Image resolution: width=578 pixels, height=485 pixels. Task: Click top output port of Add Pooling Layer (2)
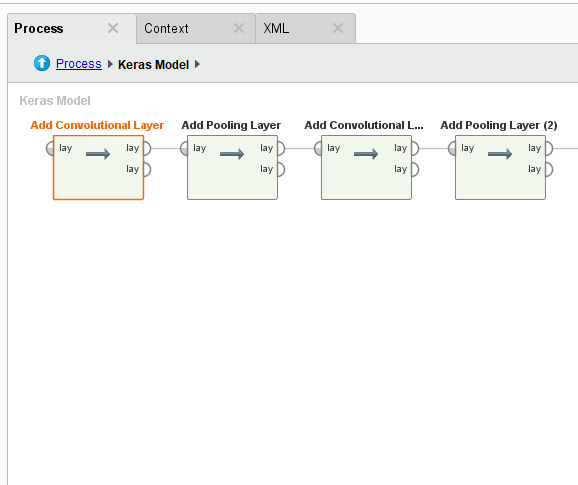[549, 149]
